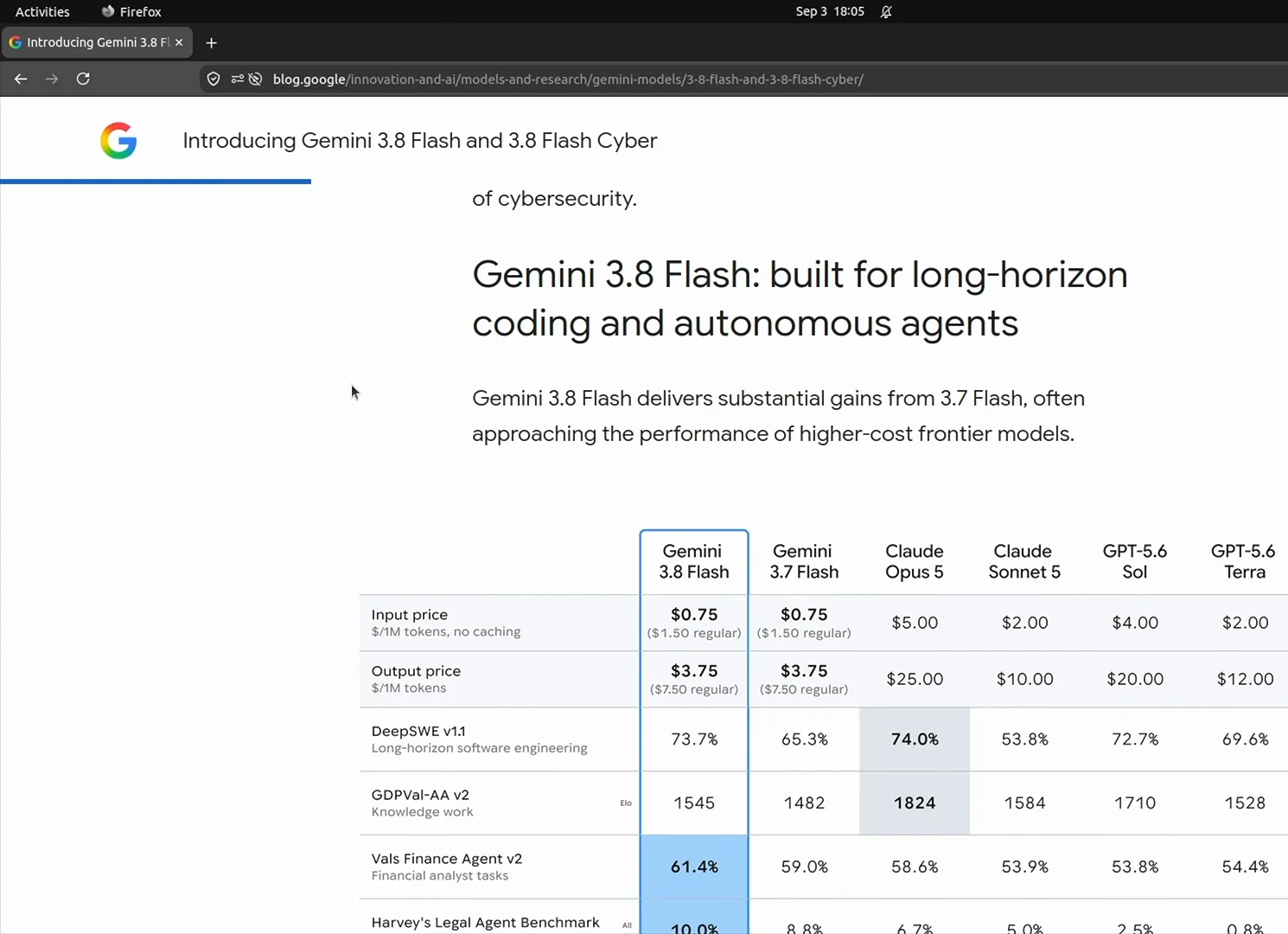1288x934 pixels.
Task: Click the paragraph mentioning 3.7 Flash gains
Action: coord(778,416)
